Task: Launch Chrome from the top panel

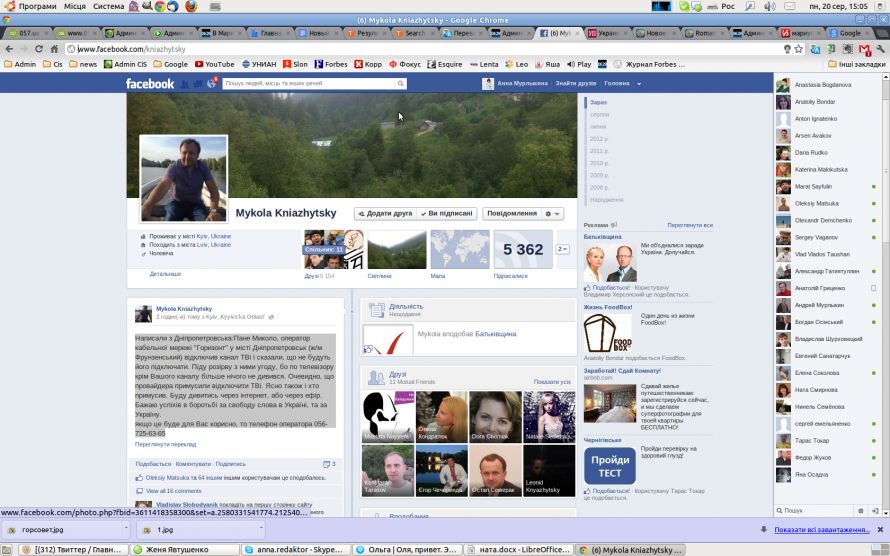Action: click(x=160, y=6)
